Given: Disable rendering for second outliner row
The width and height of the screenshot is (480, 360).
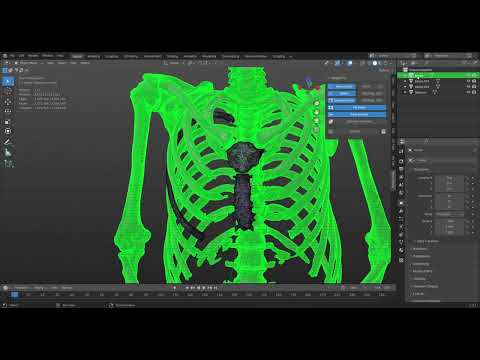Looking at the screenshot, I should [x=474, y=81].
